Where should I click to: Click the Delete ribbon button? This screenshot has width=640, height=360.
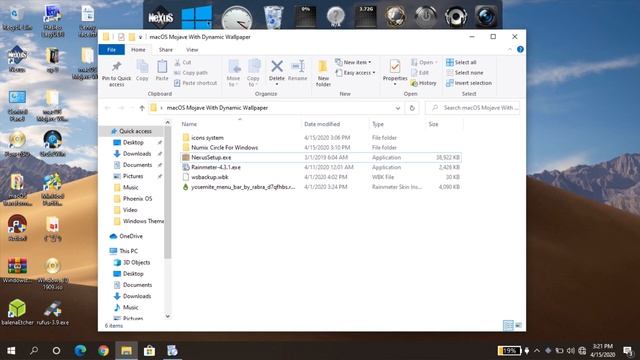click(x=277, y=72)
